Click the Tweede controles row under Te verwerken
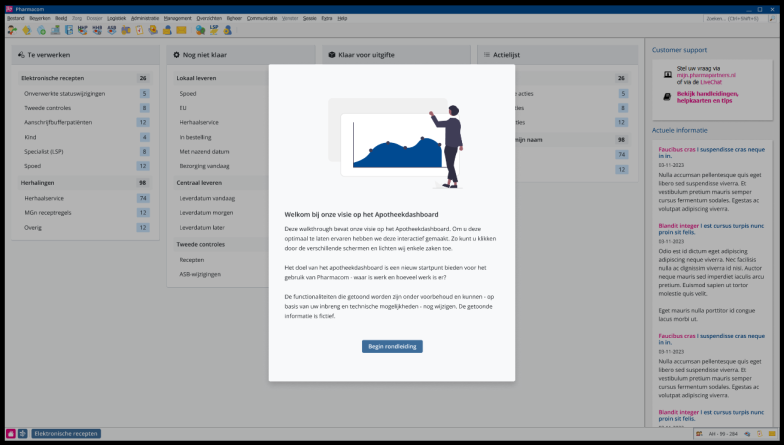The width and height of the screenshot is (784, 445). 85,108
